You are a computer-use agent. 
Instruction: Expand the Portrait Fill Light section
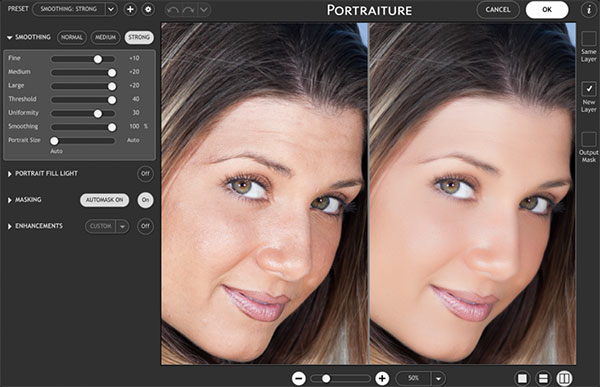10,174
